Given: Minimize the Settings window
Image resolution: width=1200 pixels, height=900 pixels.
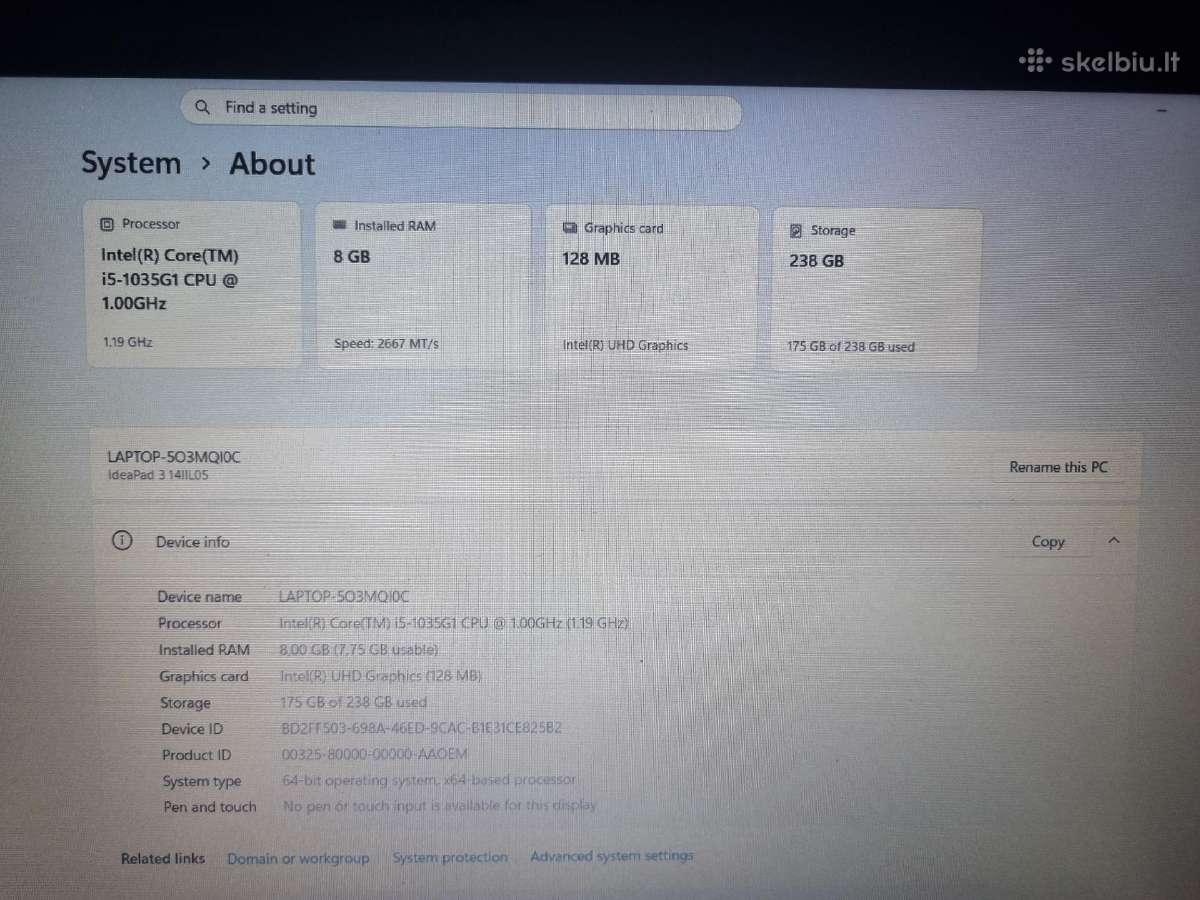Looking at the screenshot, I should pyautogui.click(x=1162, y=112).
